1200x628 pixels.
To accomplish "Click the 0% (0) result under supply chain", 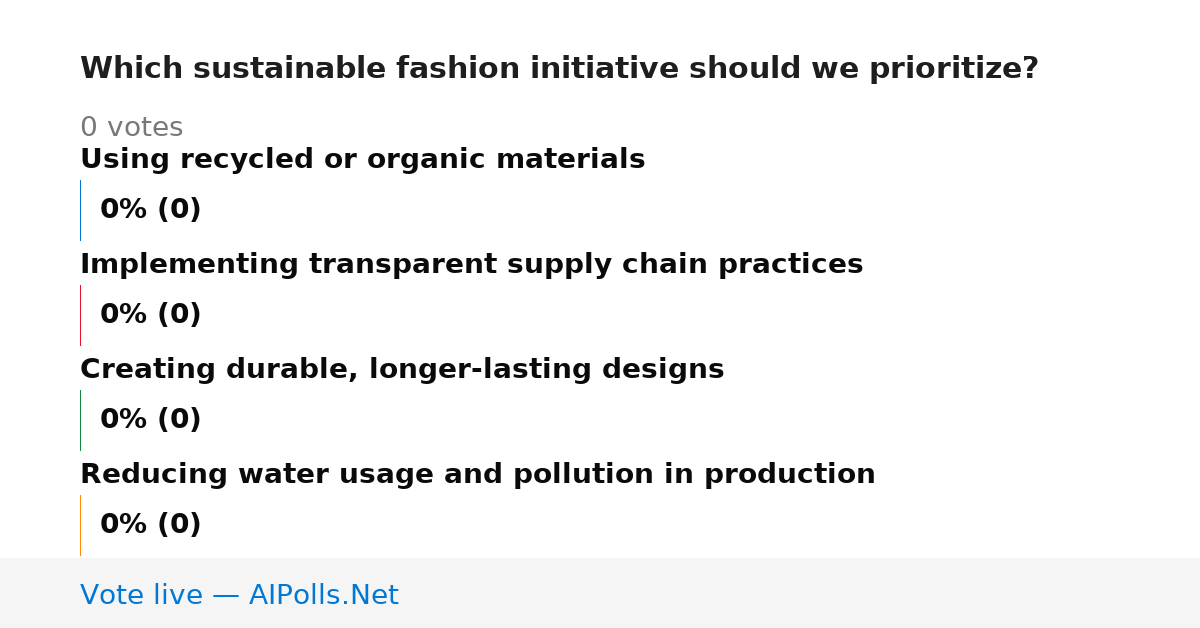I will tap(150, 315).
